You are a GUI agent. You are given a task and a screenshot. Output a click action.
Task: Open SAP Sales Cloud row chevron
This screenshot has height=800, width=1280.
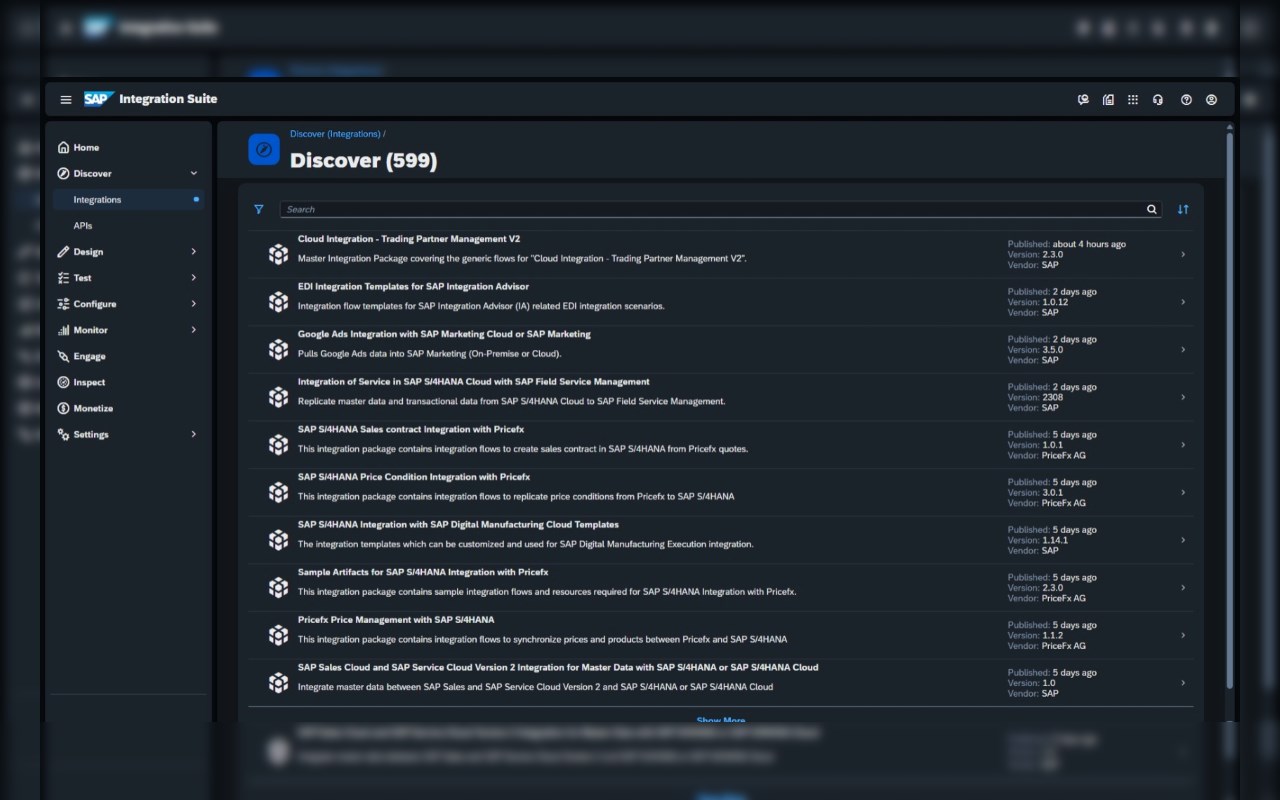(x=1183, y=683)
